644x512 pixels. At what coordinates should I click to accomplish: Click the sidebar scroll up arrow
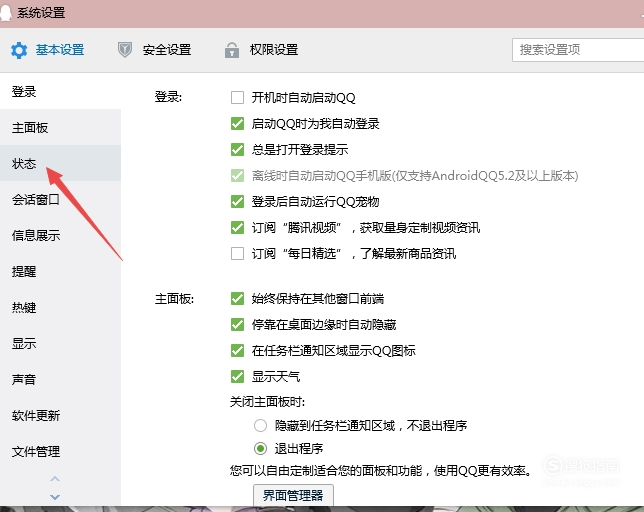pyautogui.click(x=55, y=479)
